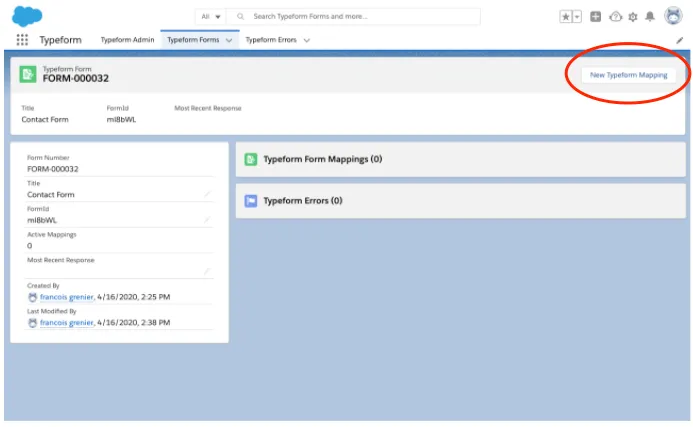Expand the Typeform Forms tab chevron
Image resolution: width=693 pixels, height=427 pixels.
click(229, 40)
